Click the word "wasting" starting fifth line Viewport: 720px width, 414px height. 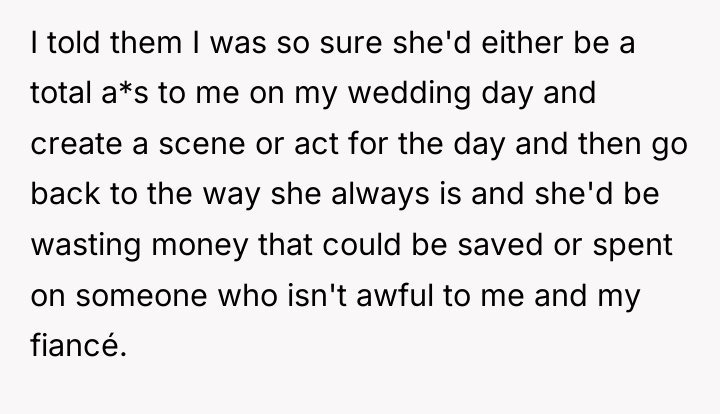[x=85, y=245]
